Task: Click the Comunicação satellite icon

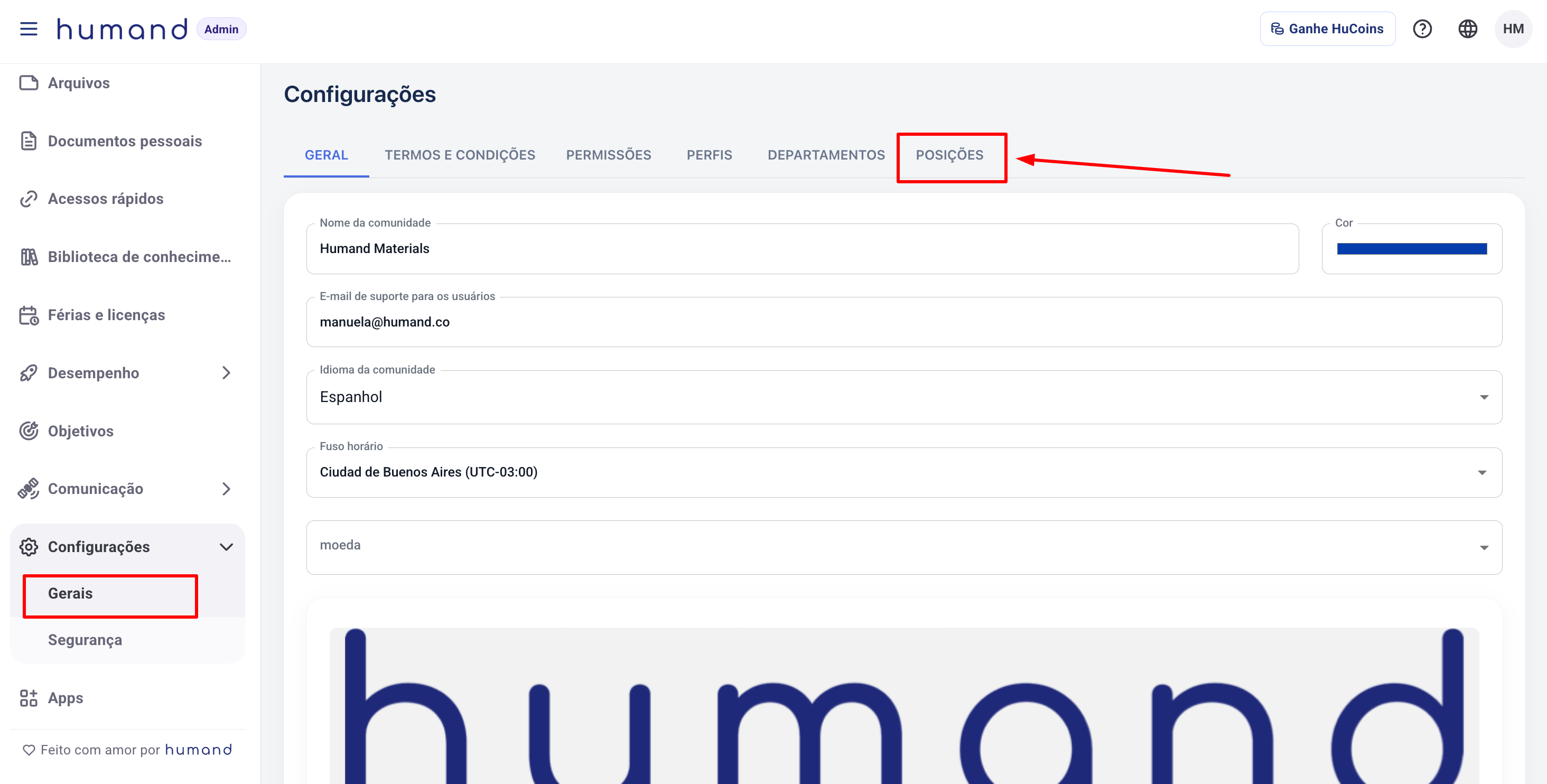Action: [28, 489]
